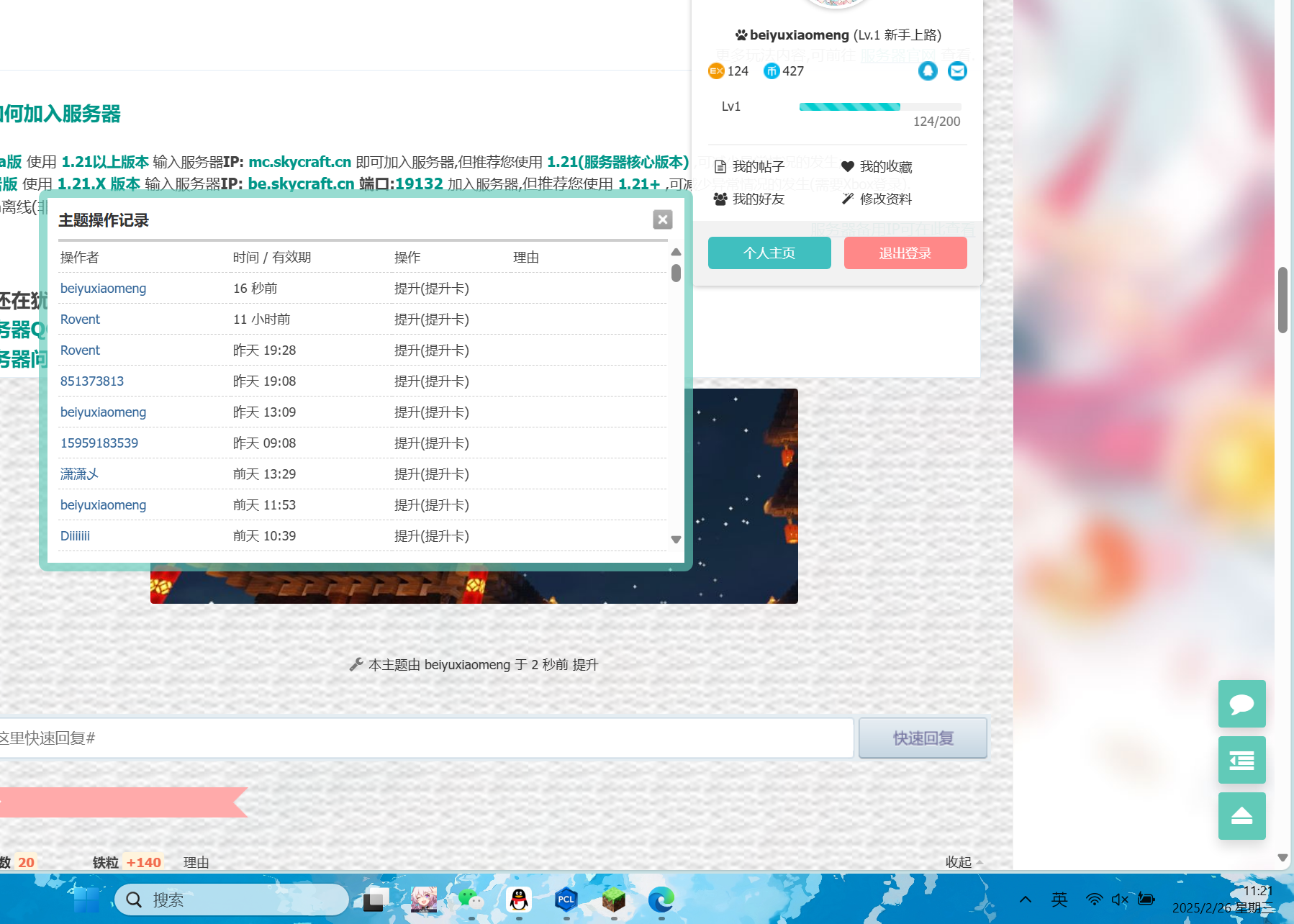Open beiyuxiaomeng profile from 16 秒前 row
The height and width of the screenshot is (924, 1294).
(x=103, y=289)
